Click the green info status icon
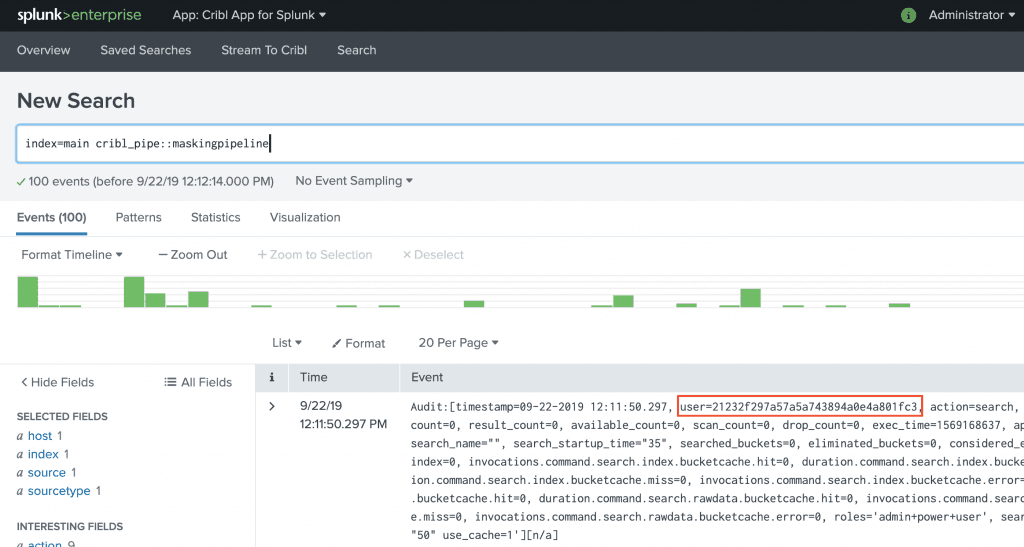This screenshot has width=1024, height=547. pyautogui.click(x=908, y=15)
